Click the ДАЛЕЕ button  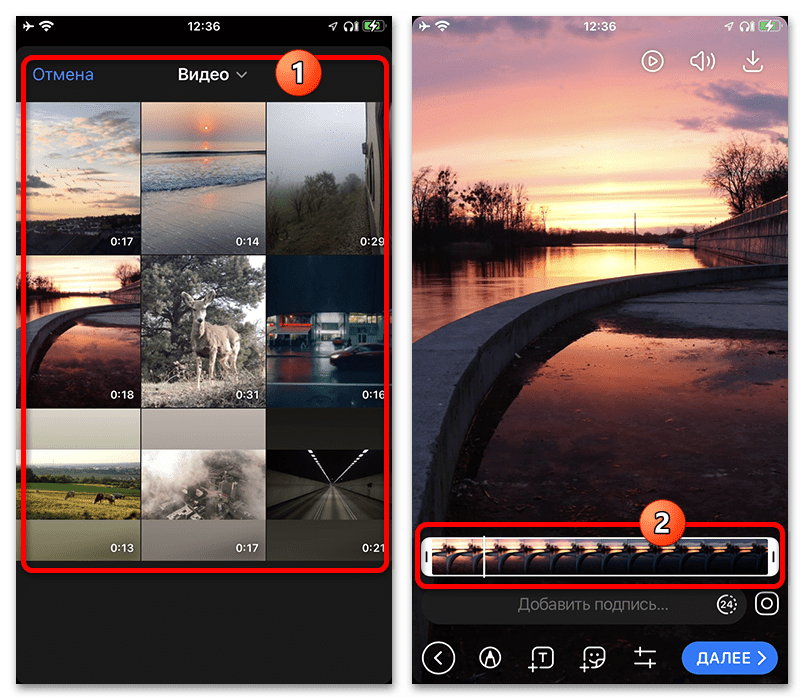coord(730,657)
